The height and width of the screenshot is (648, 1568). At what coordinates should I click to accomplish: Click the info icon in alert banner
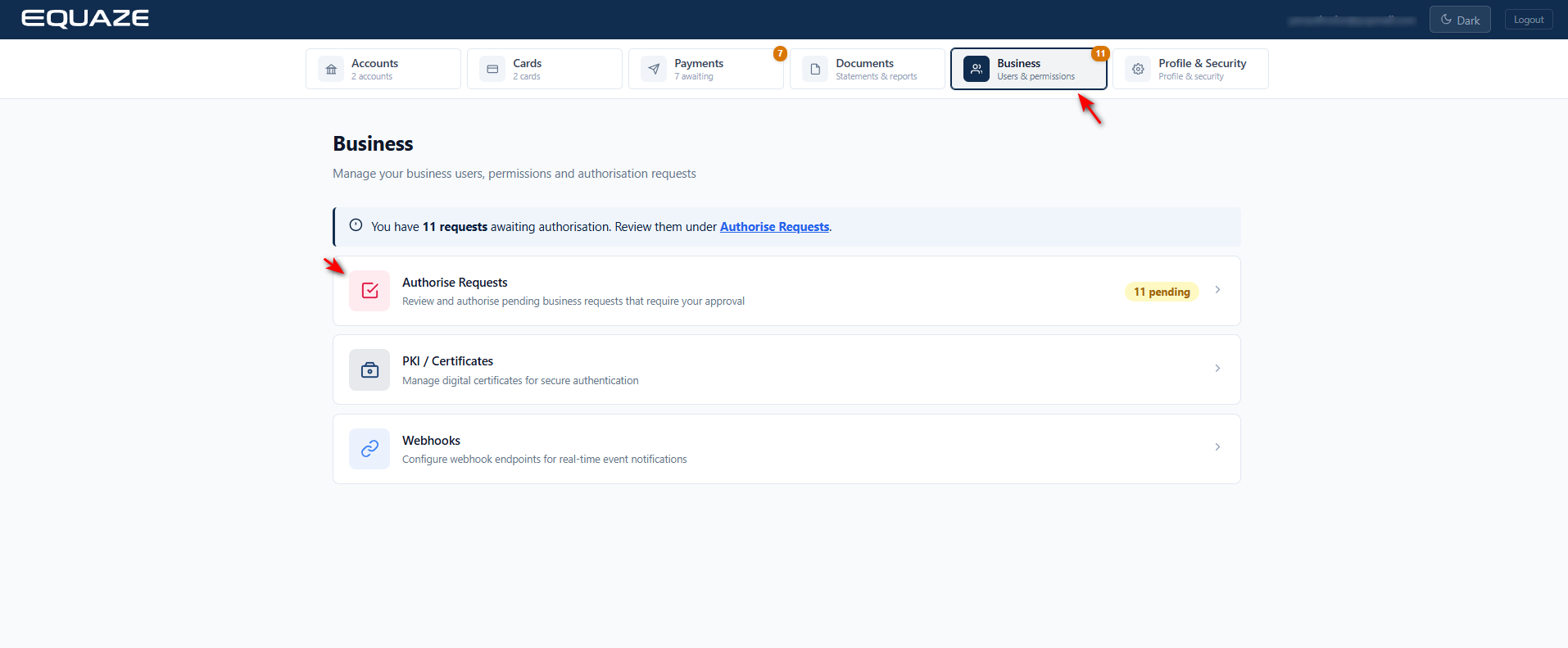coord(356,225)
